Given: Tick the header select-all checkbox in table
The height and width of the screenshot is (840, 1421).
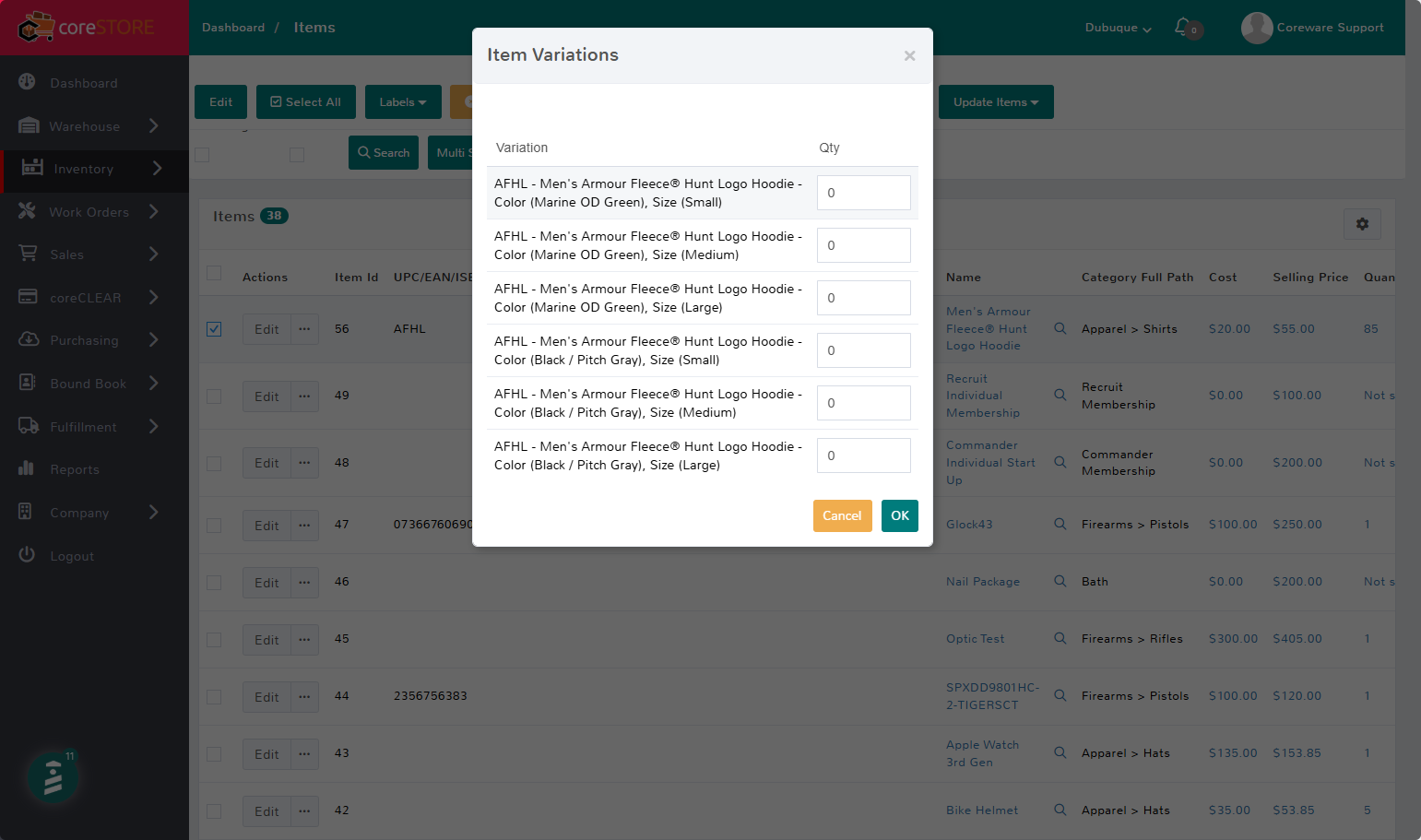Looking at the screenshot, I should click(214, 273).
